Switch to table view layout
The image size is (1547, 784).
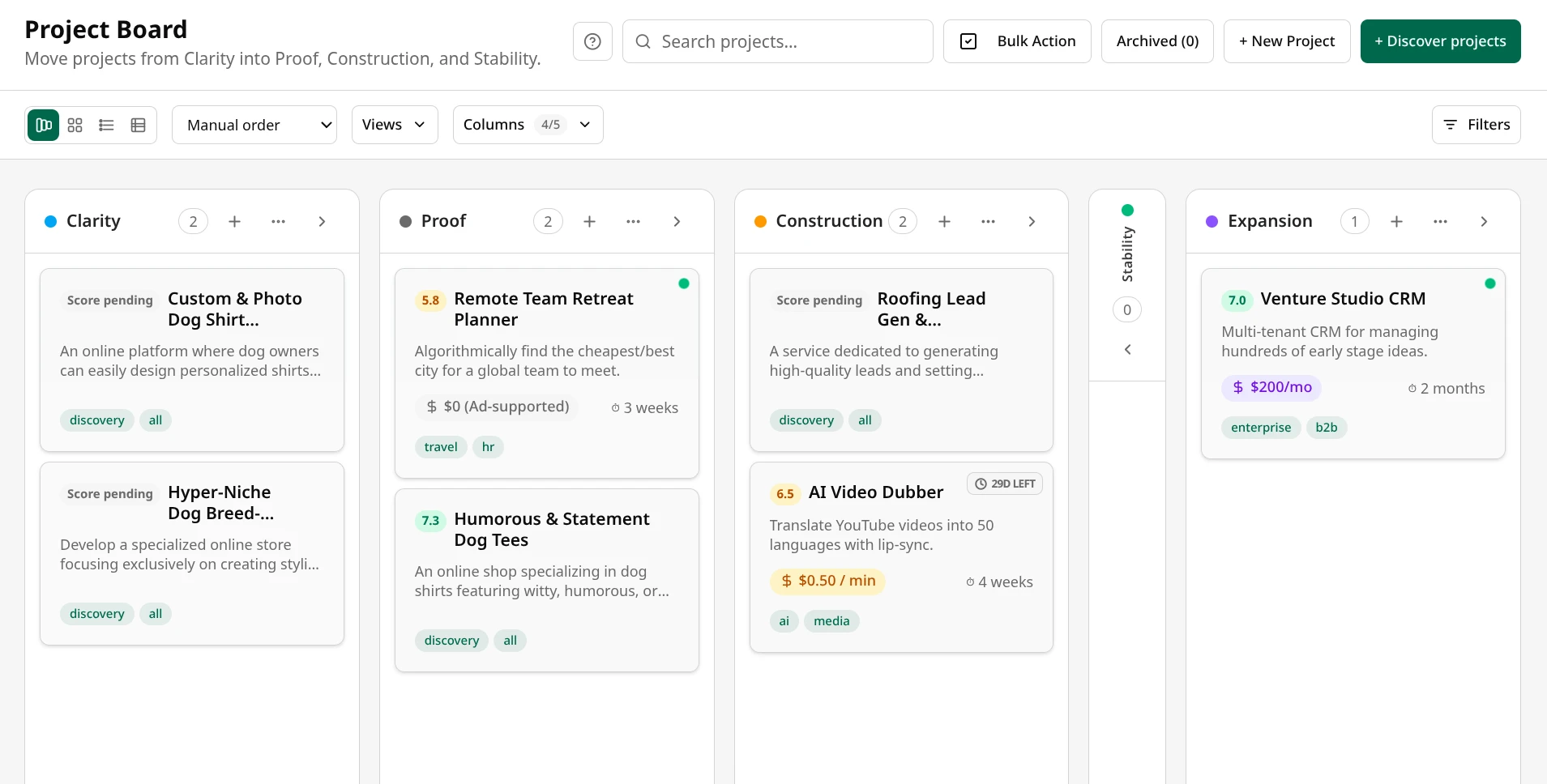[x=137, y=125]
